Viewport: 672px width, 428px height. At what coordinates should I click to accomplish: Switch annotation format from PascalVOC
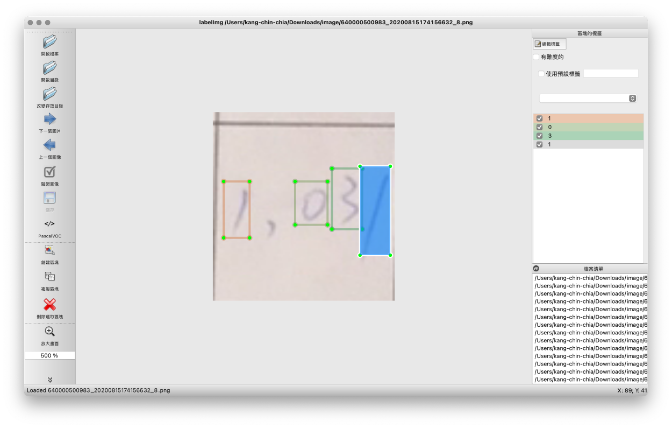click(x=49, y=224)
